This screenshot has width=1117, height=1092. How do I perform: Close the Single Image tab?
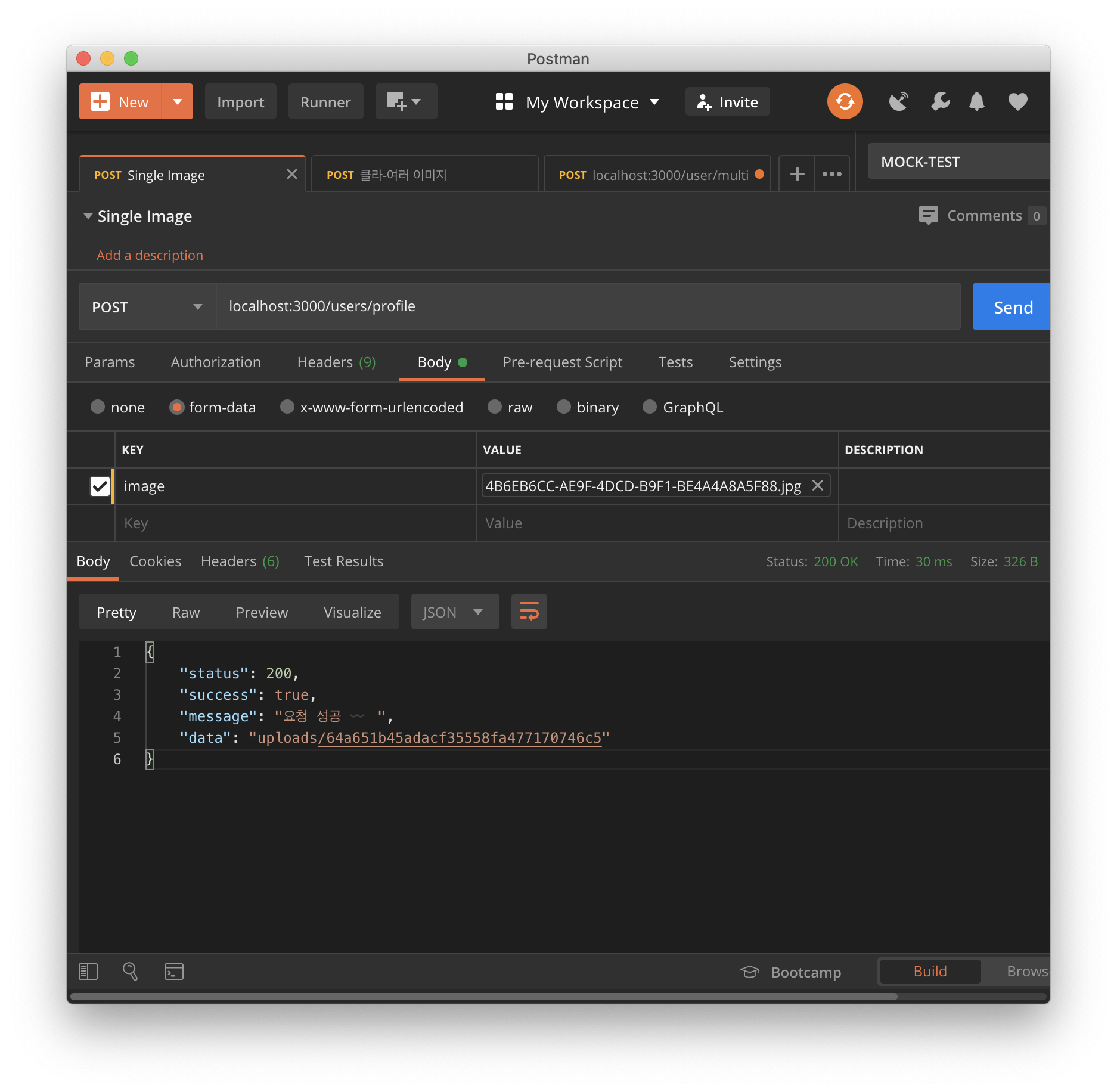tap(291, 174)
